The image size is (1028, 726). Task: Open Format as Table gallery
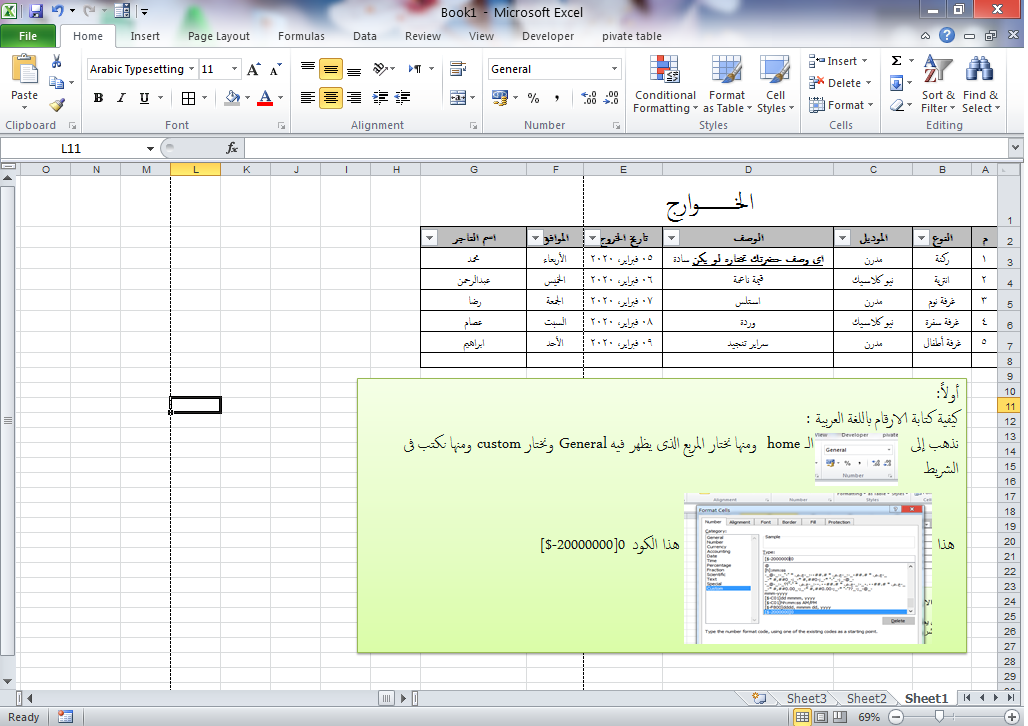[x=727, y=84]
